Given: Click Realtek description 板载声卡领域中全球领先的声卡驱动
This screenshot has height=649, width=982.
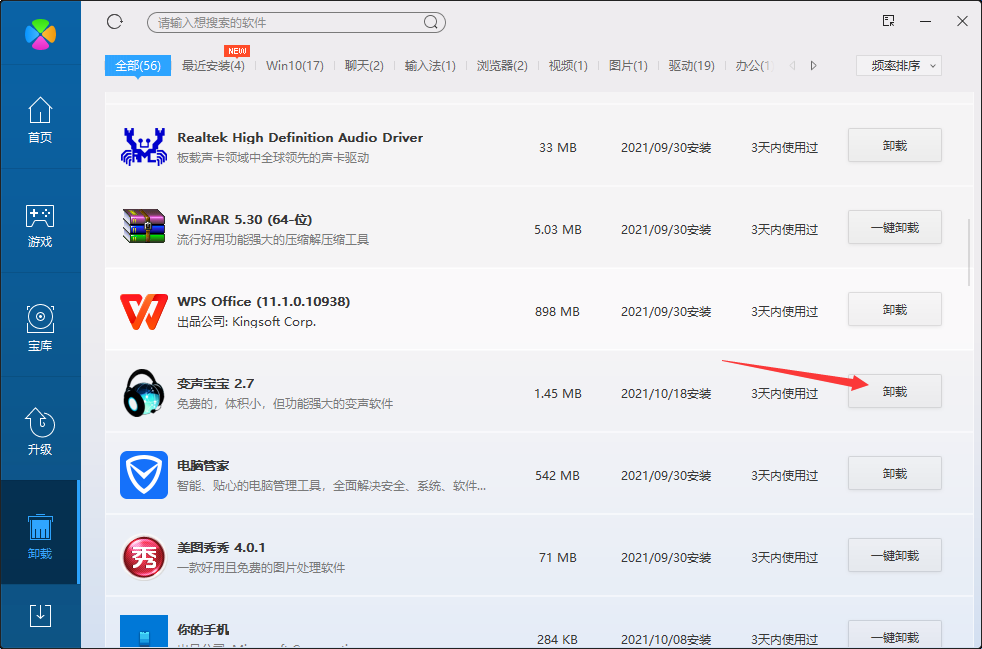Looking at the screenshot, I should pyautogui.click(x=273, y=158).
